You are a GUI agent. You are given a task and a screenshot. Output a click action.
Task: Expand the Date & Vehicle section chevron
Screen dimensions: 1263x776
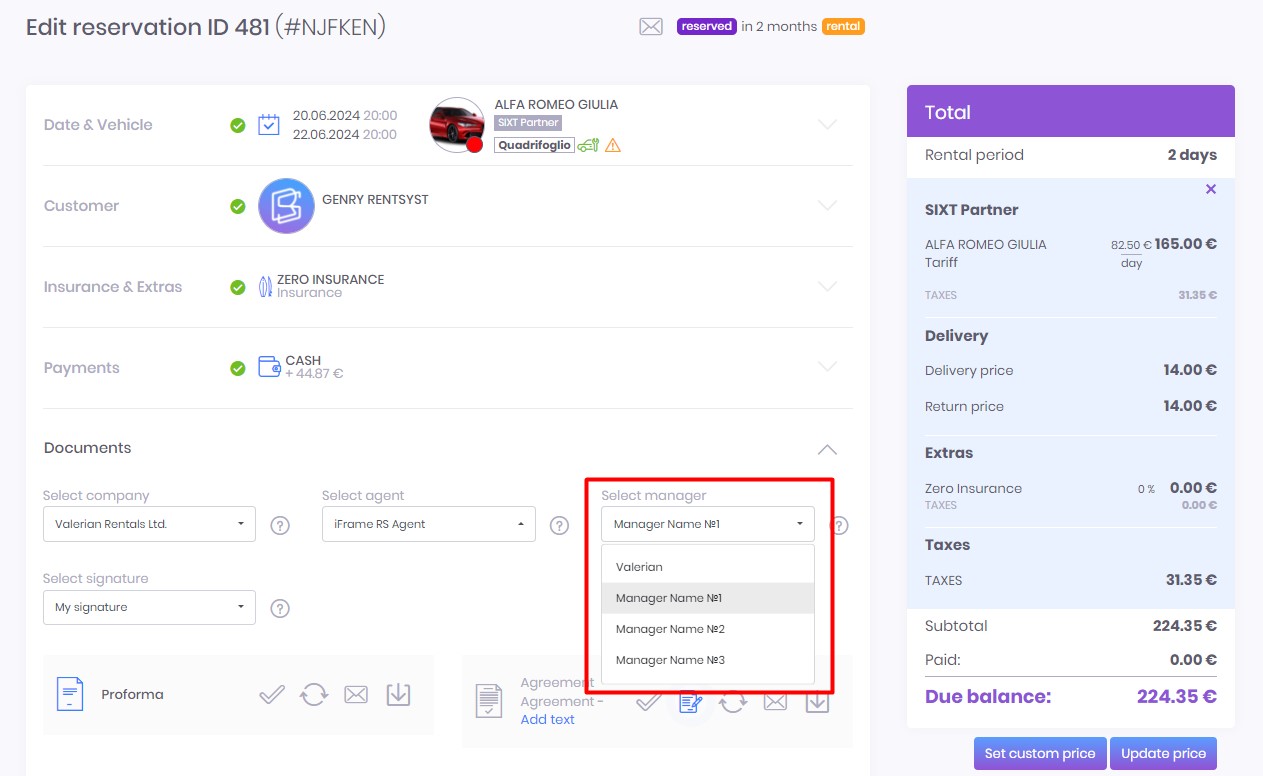[827, 125]
